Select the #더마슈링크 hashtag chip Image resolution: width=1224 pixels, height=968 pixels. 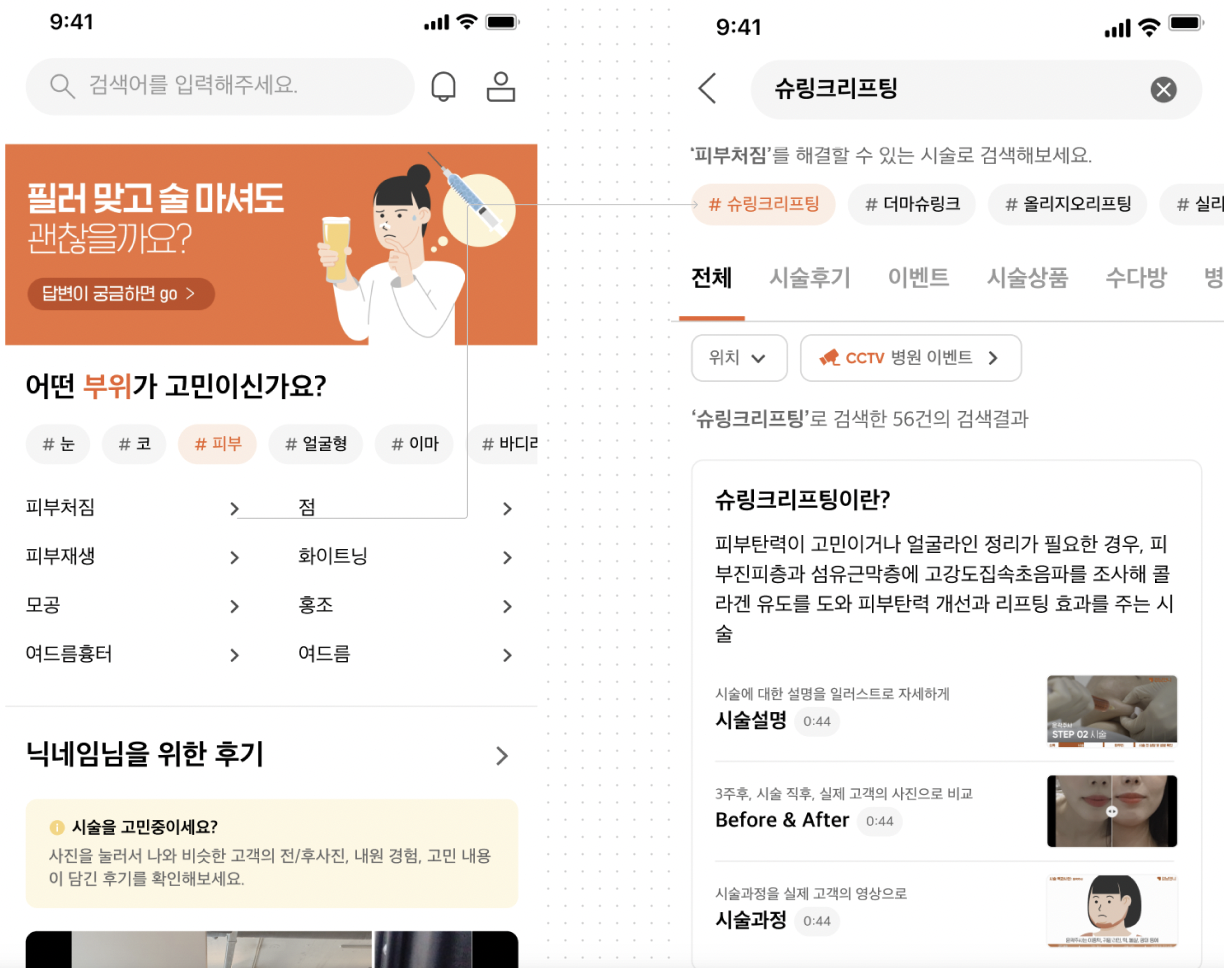tap(911, 204)
